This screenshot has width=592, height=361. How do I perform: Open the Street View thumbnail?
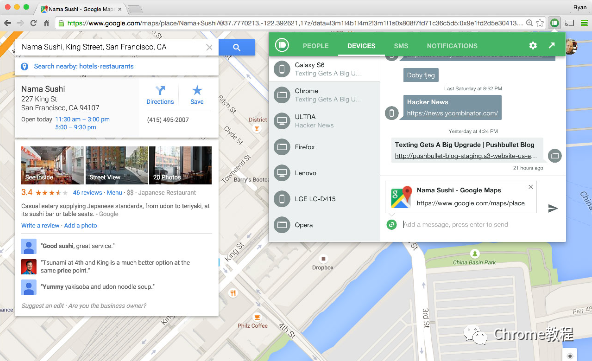tap(117, 165)
